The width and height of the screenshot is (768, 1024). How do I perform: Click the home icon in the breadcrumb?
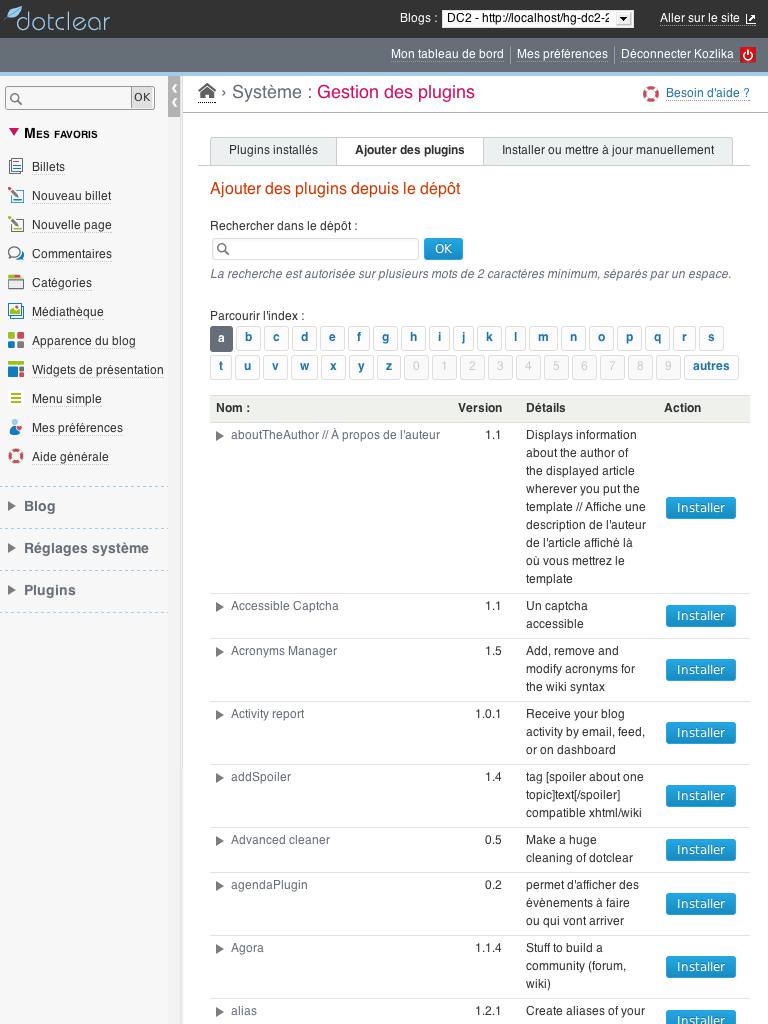207,92
